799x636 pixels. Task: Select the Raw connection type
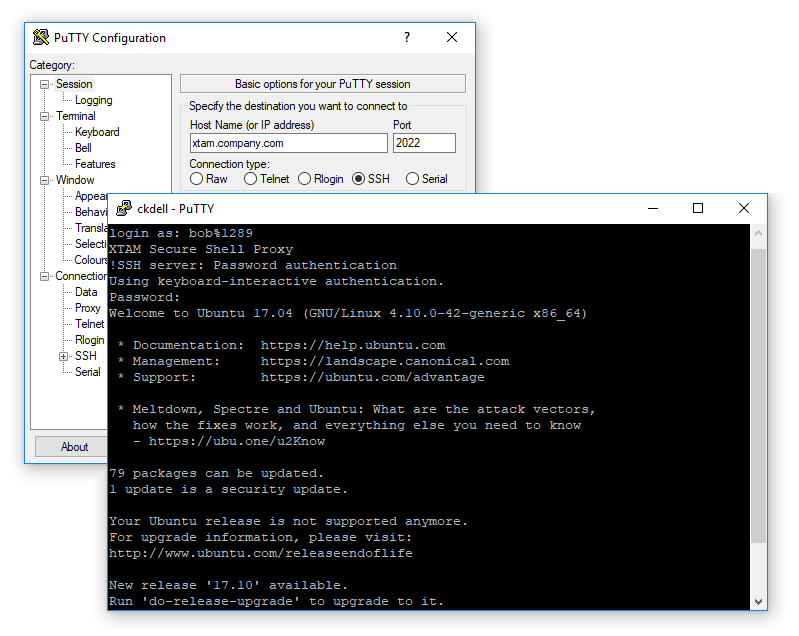pyautogui.click(x=197, y=179)
